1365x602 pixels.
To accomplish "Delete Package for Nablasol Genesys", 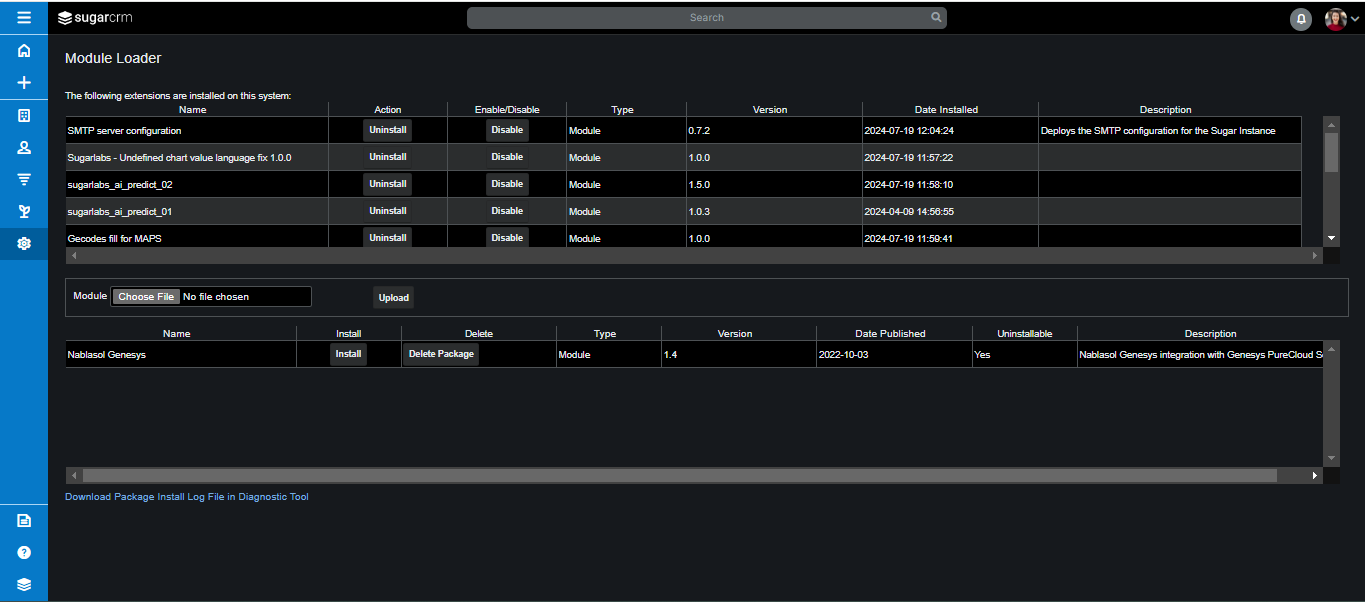I will 441,354.
